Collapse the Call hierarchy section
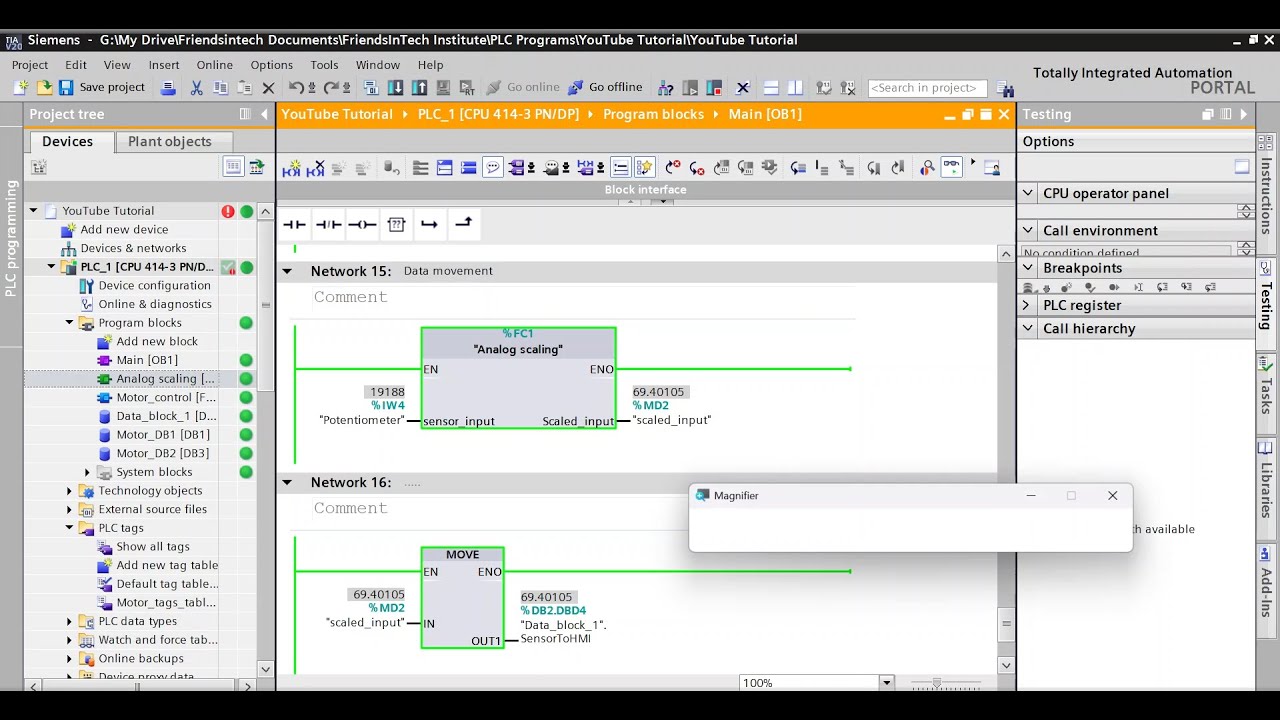This screenshot has height=720, width=1280. click(1027, 328)
